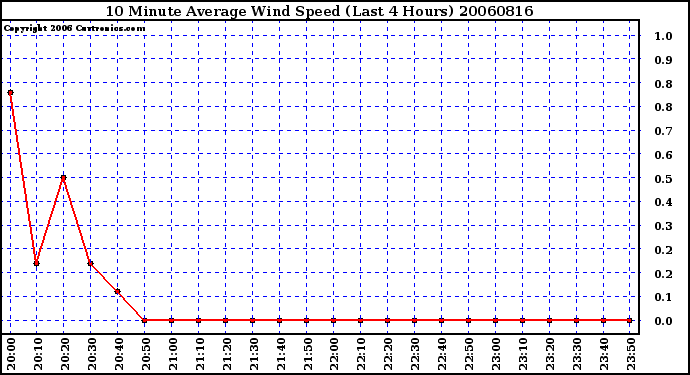The image size is (690, 375).
Task: Click the 0.4 y-axis value label
Action: pyautogui.click(x=663, y=202)
